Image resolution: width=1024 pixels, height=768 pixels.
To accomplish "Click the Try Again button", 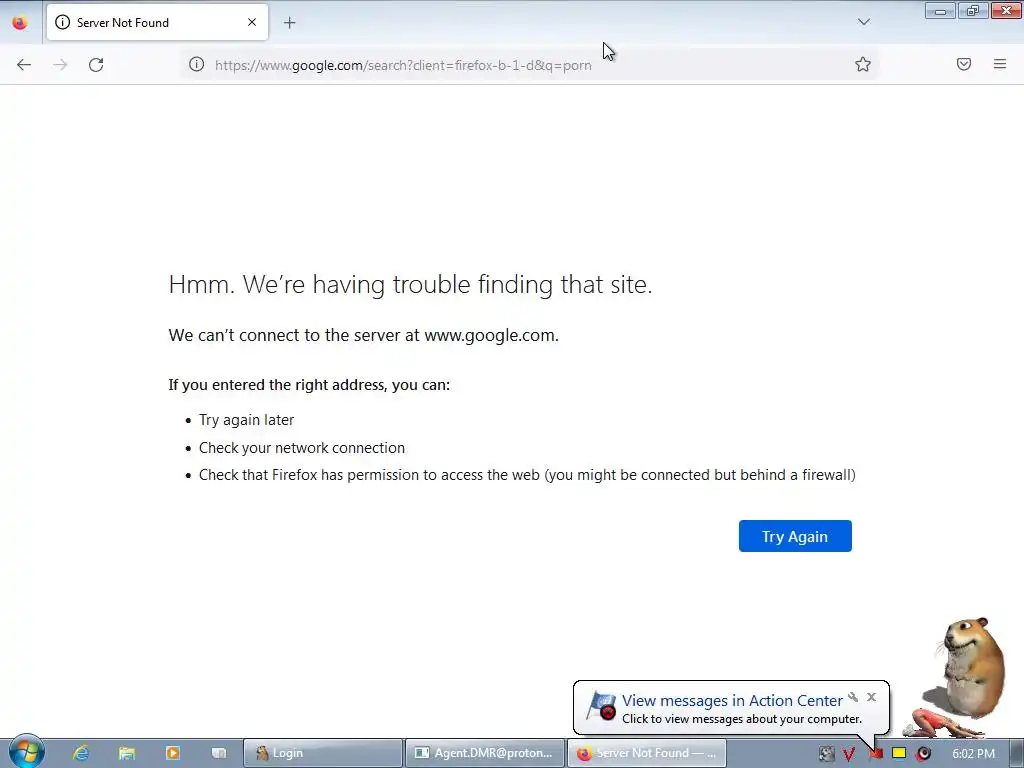I will pyautogui.click(x=795, y=536).
